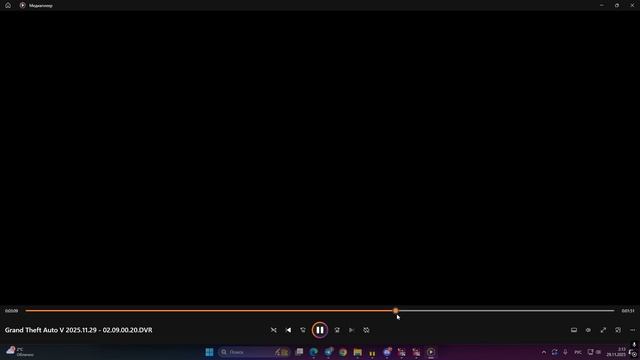Show hidden system tray icons
This screenshot has width=640, height=360.
coord(544,352)
